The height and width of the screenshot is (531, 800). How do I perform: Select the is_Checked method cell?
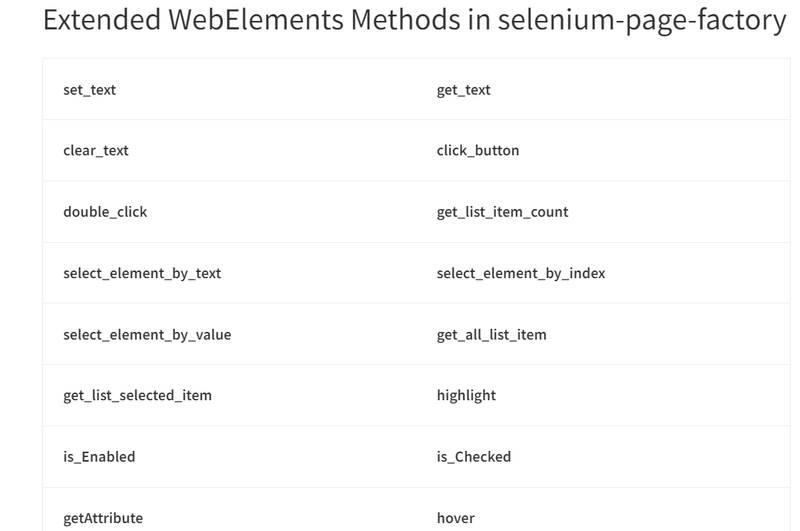pyautogui.click(x=473, y=456)
